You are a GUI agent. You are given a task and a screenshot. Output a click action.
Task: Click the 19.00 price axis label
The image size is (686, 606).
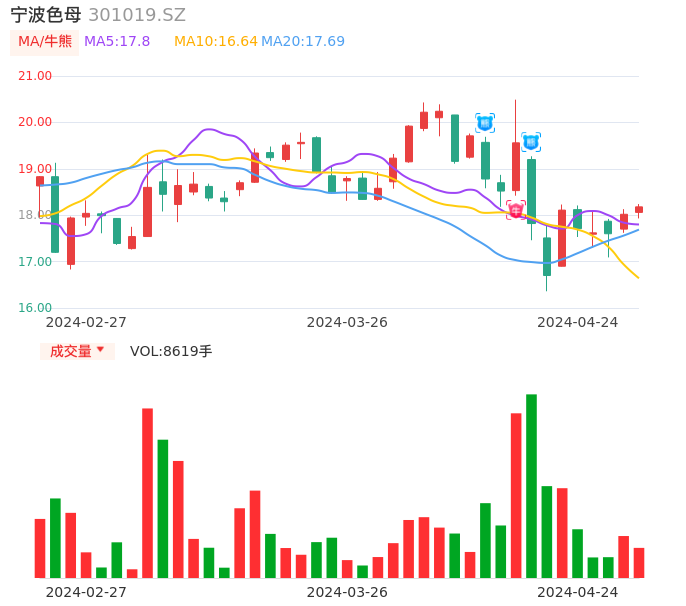tap(35, 169)
